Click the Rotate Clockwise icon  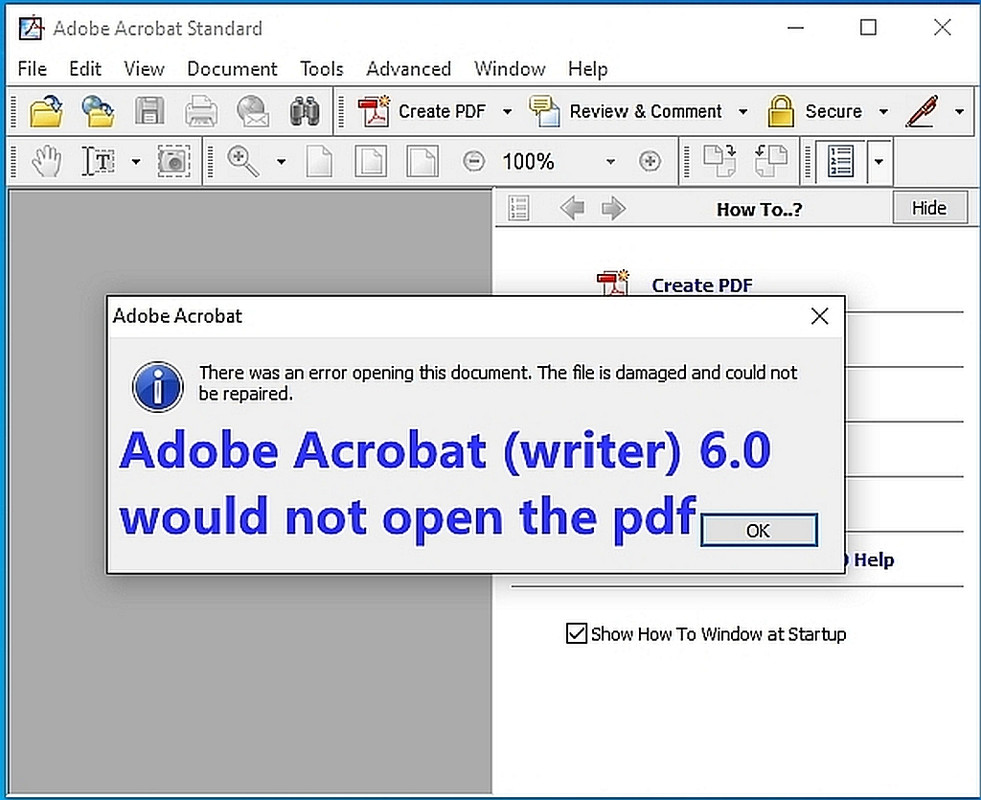click(719, 161)
